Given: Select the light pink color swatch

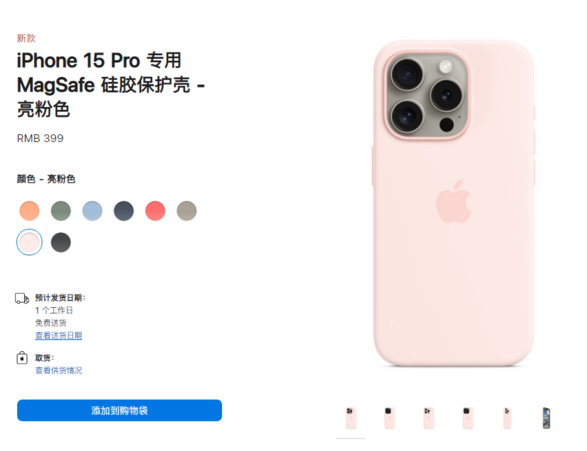Looking at the screenshot, I should 29,242.
